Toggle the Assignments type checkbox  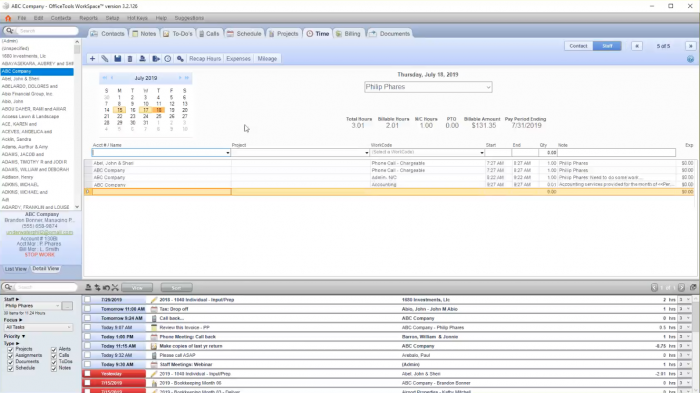tap(10, 356)
